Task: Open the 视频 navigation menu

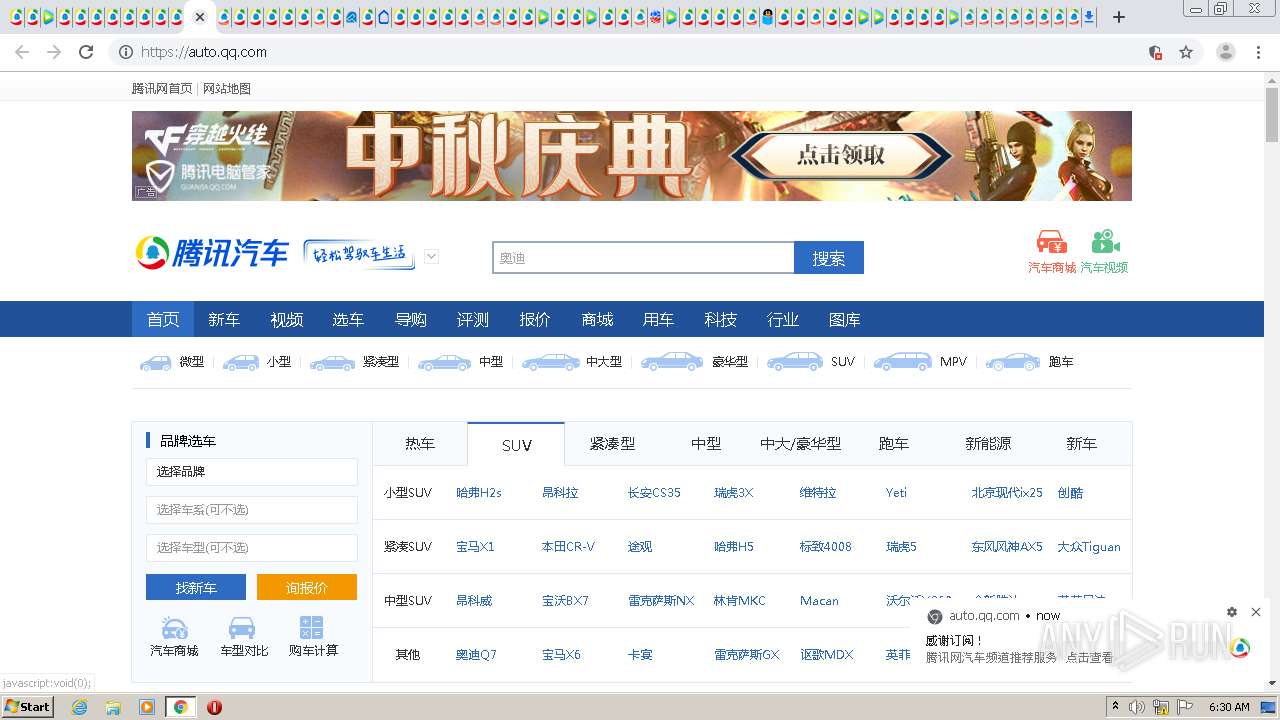Action: click(x=286, y=320)
